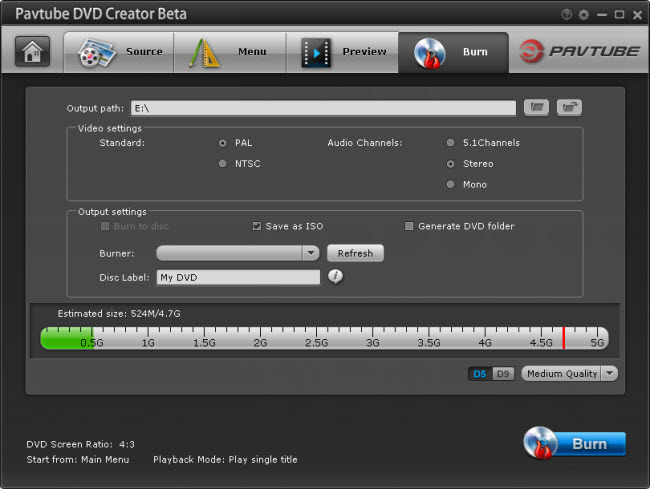Click the green used-space portion of size bar
The width and height of the screenshot is (650, 489).
[x=67, y=338]
